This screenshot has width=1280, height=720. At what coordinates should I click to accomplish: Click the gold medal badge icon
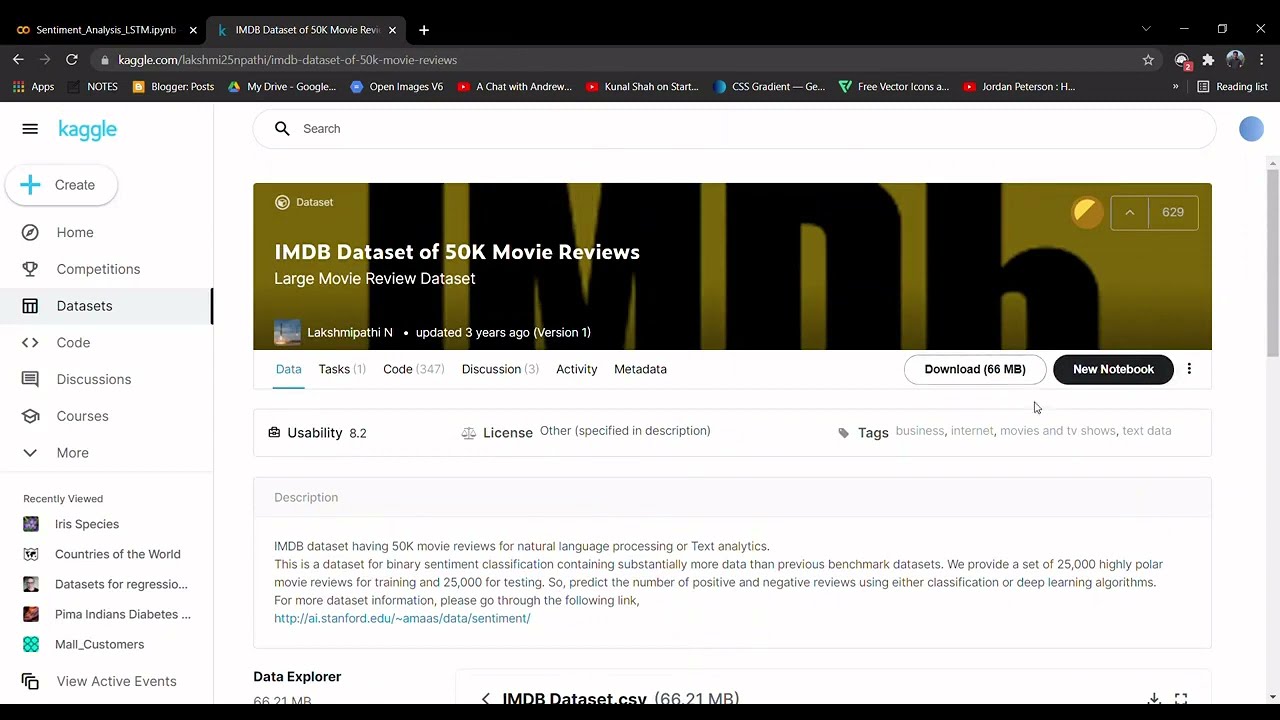(x=1086, y=212)
